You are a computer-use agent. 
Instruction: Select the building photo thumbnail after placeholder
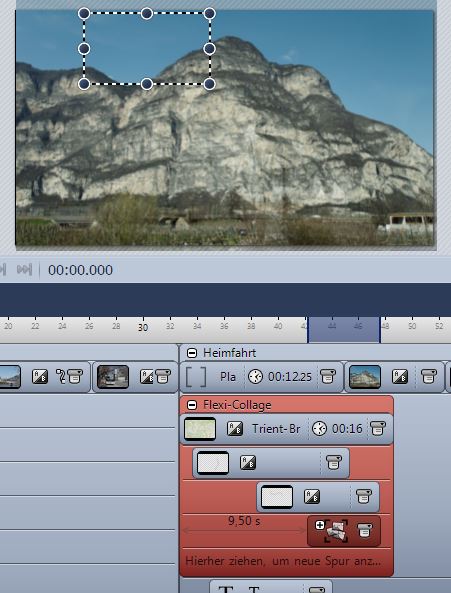pyautogui.click(x=365, y=377)
